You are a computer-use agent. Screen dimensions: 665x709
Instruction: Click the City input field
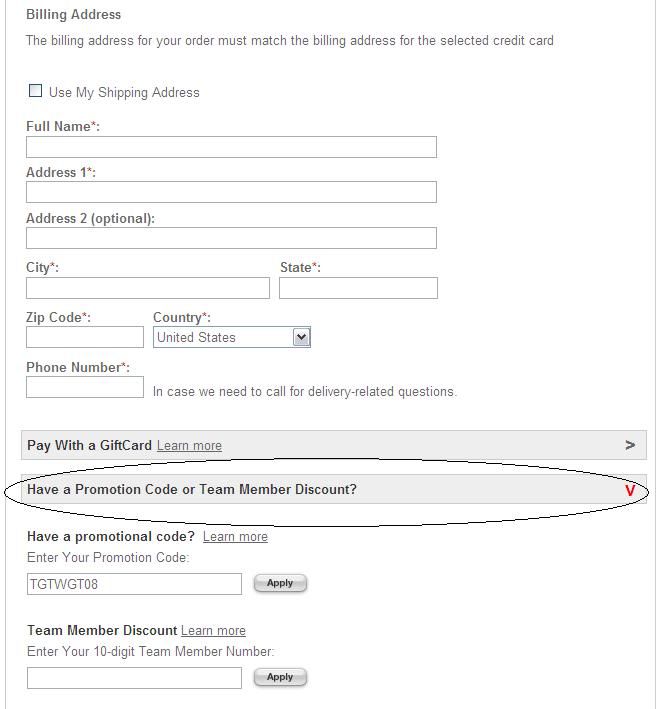pos(148,288)
